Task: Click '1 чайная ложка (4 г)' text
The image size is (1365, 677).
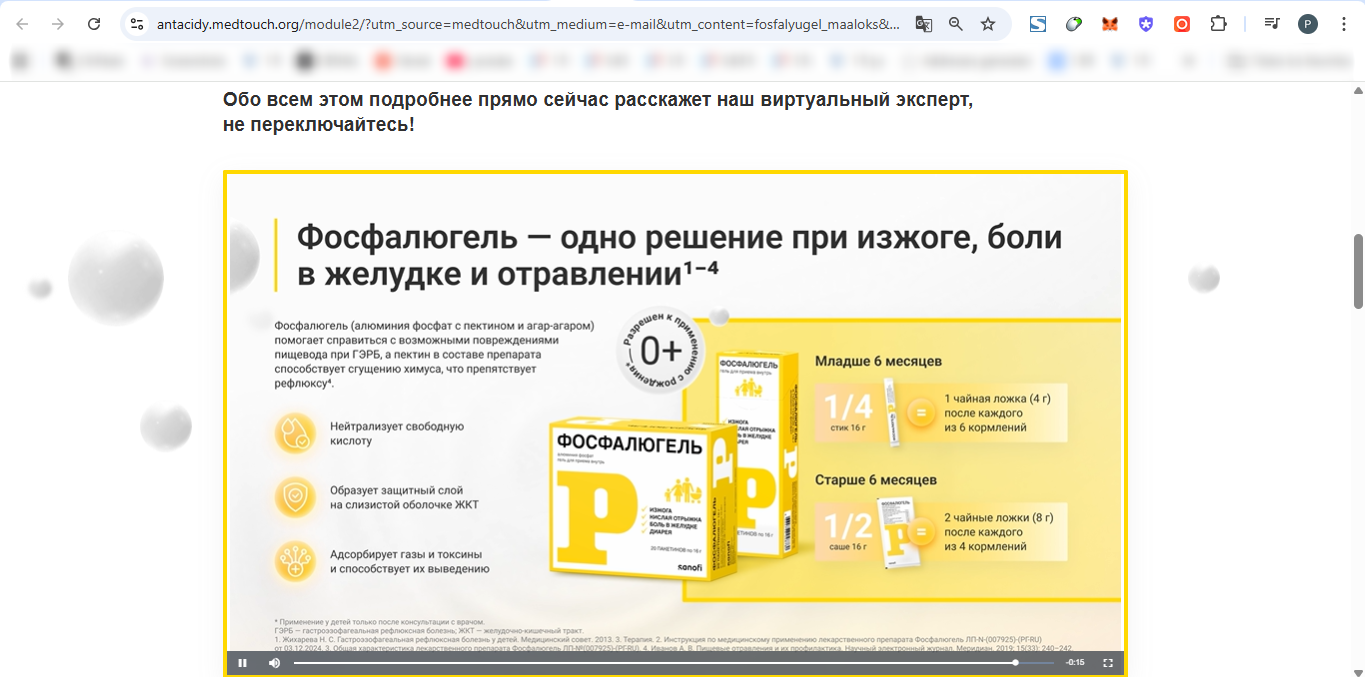Action: point(997,398)
